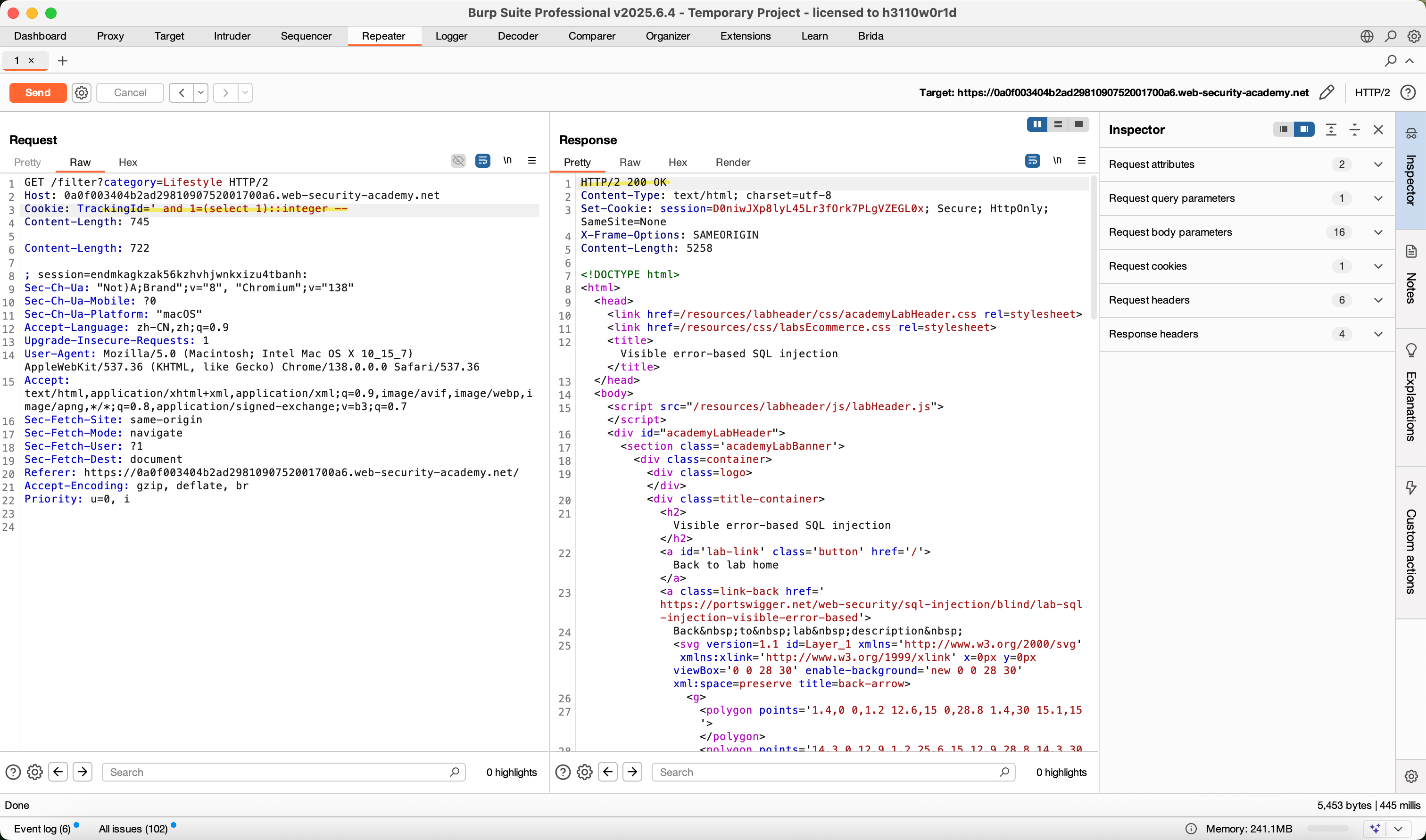Select side-by-side request/response layout
The image size is (1426, 840).
1037,124
